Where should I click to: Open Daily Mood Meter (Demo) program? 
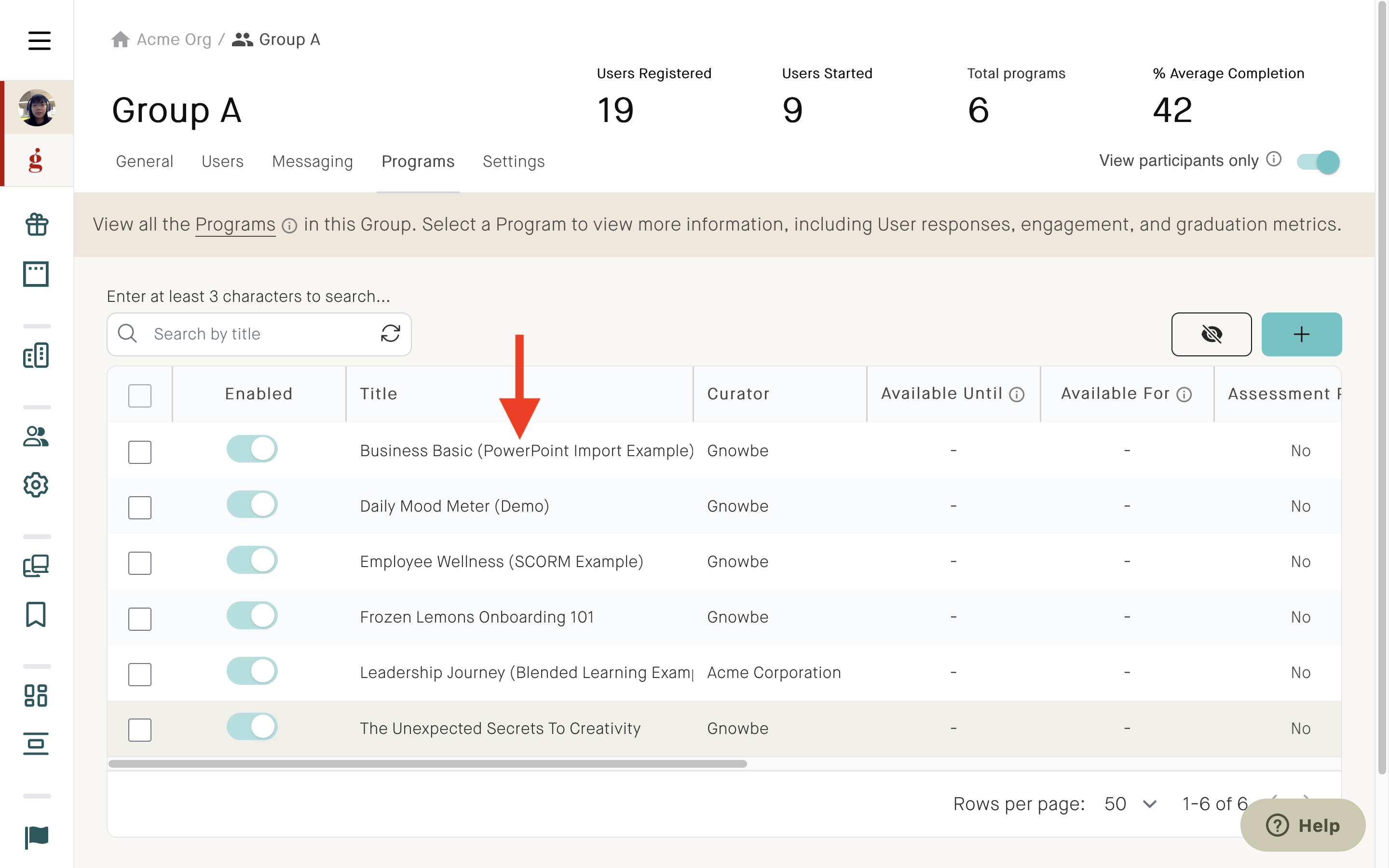coord(455,506)
